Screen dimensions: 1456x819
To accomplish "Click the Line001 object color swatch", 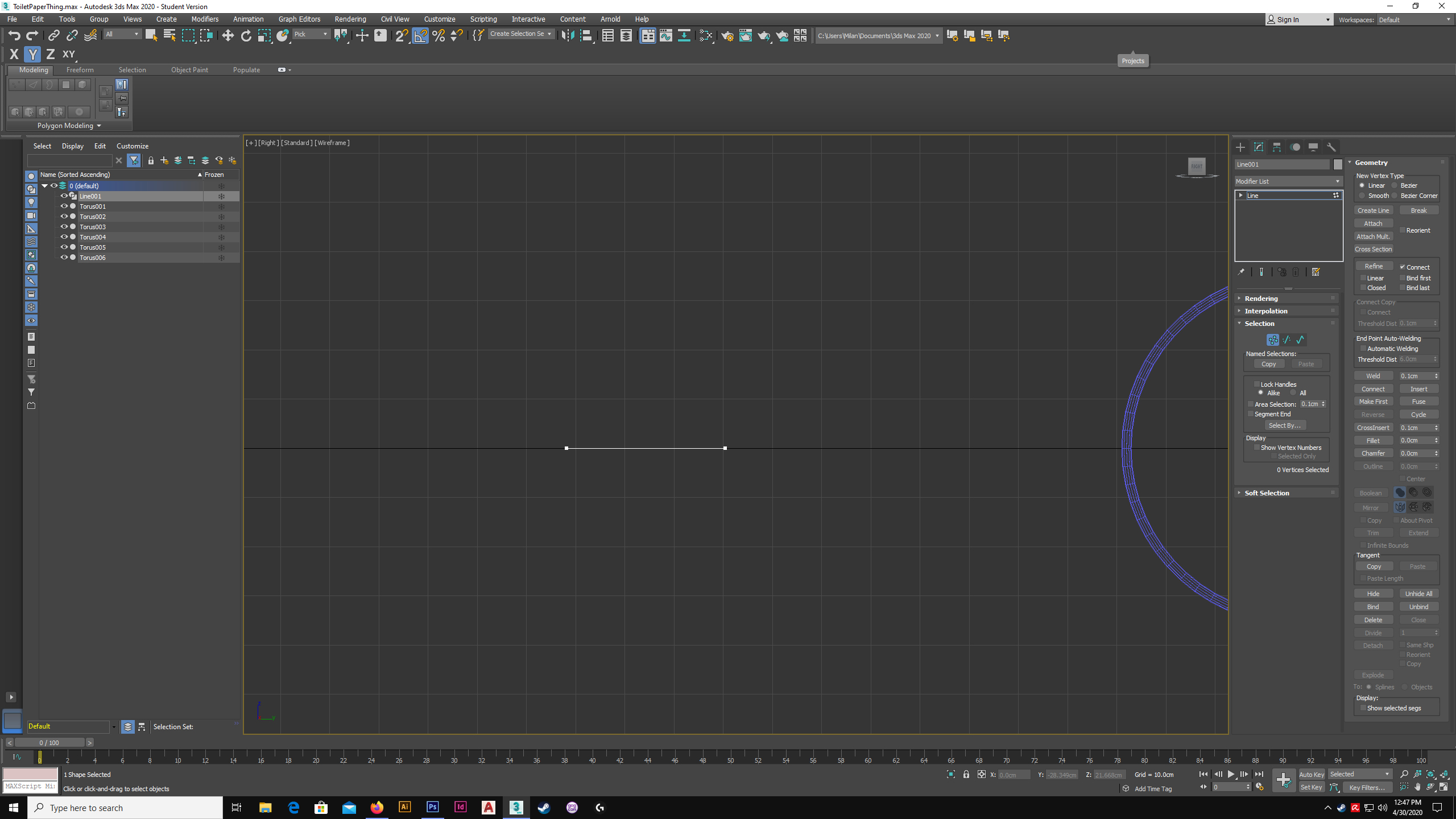I will coord(1338,164).
